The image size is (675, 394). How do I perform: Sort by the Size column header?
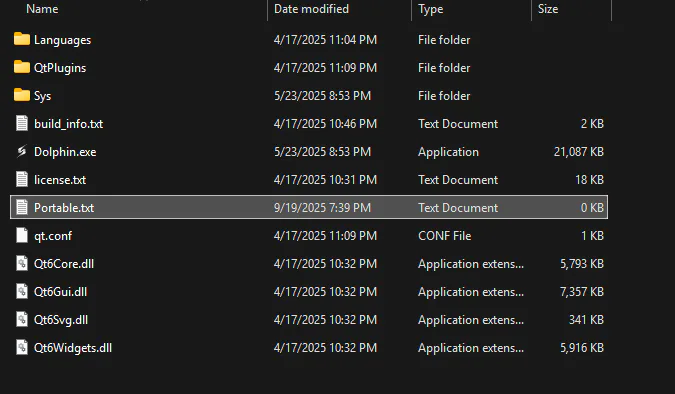(548, 9)
